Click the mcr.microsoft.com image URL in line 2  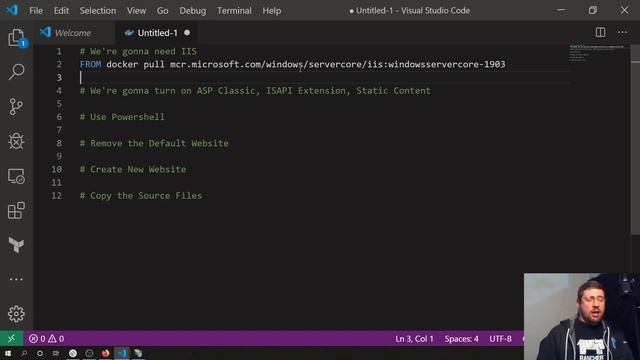click(x=338, y=64)
